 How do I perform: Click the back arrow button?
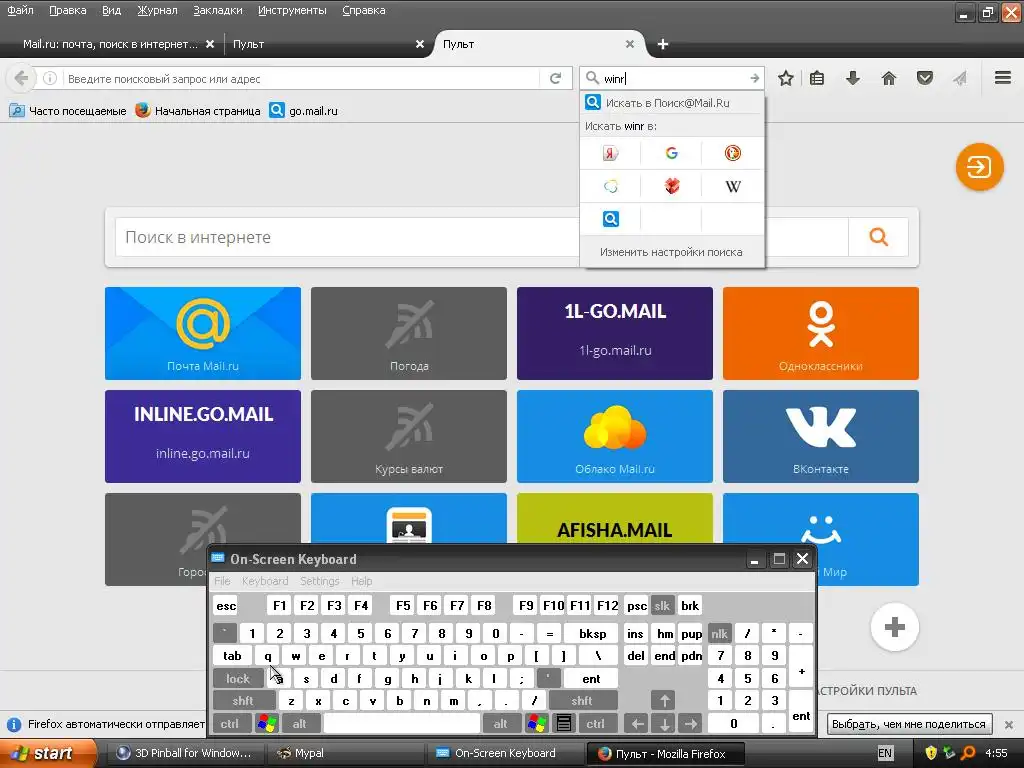pyautogui.click(x=20, y=78)
